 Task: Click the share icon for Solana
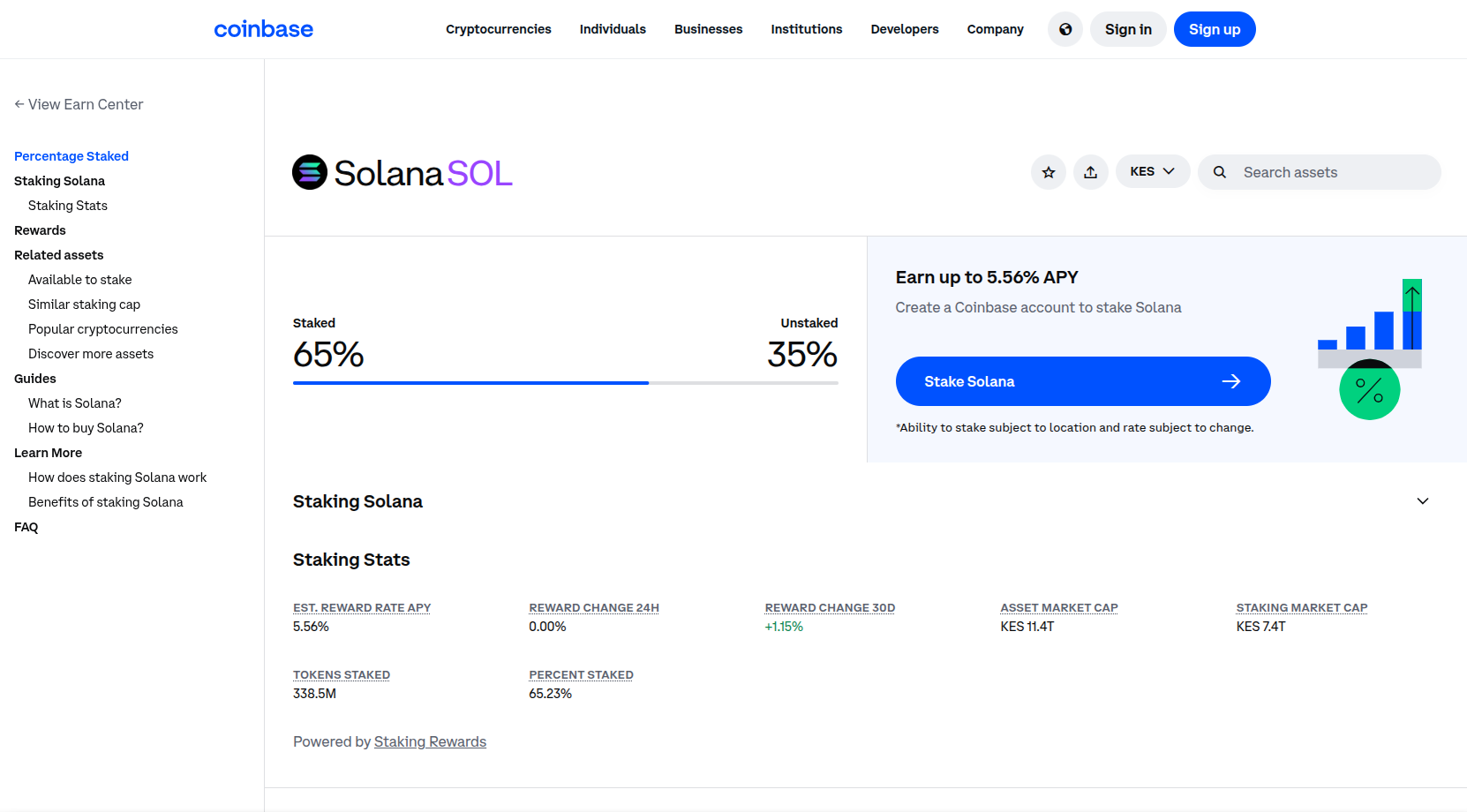(1090, 172)
